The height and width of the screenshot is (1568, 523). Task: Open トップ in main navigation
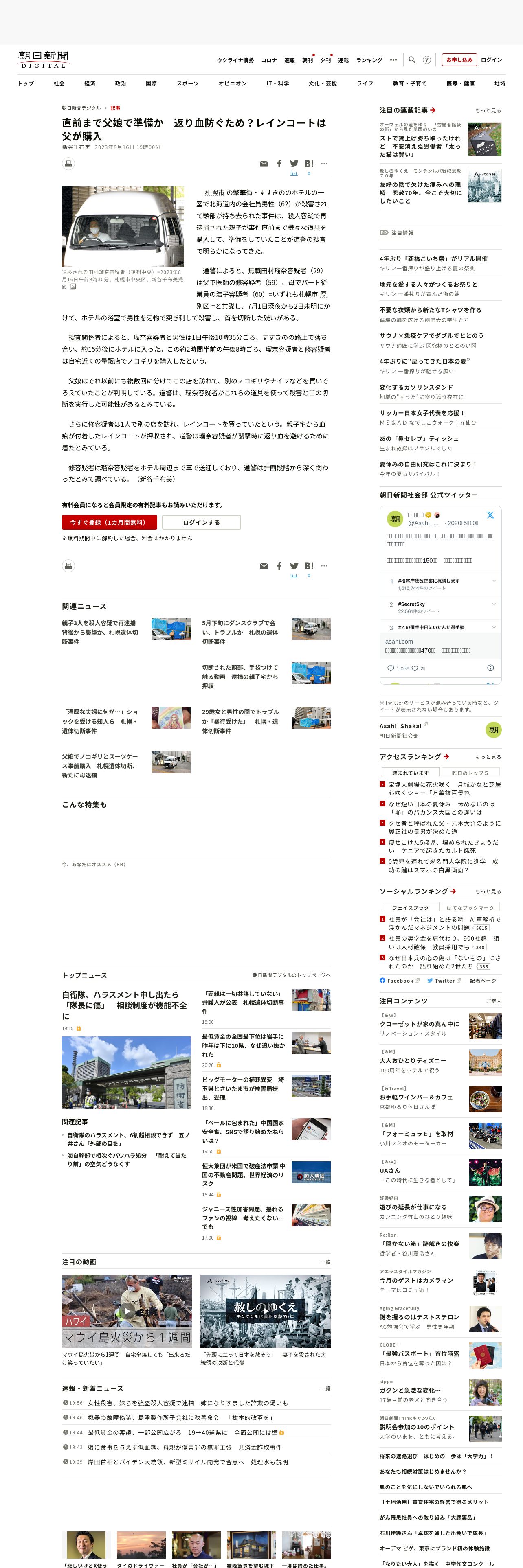[x=26, y=83]
